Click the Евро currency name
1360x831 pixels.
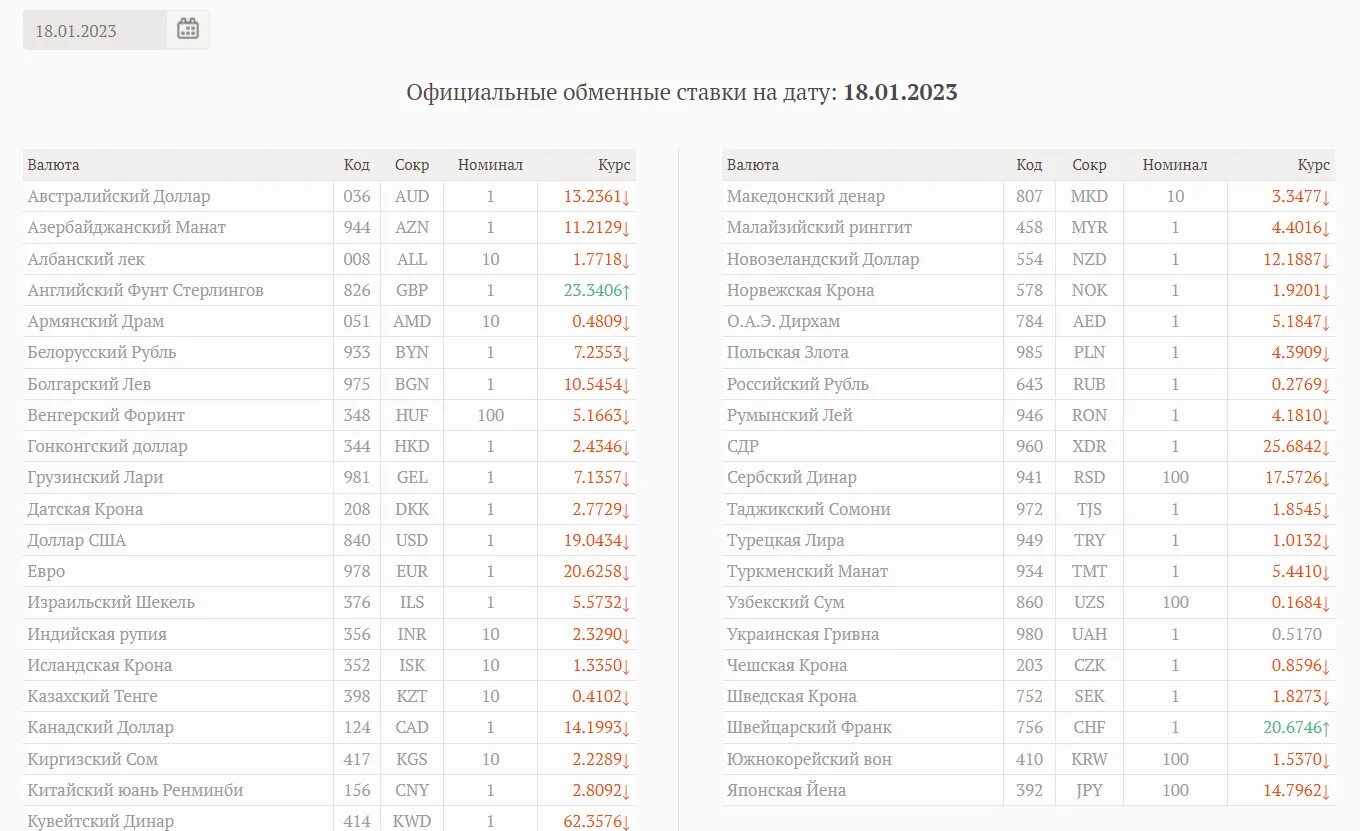46,572
